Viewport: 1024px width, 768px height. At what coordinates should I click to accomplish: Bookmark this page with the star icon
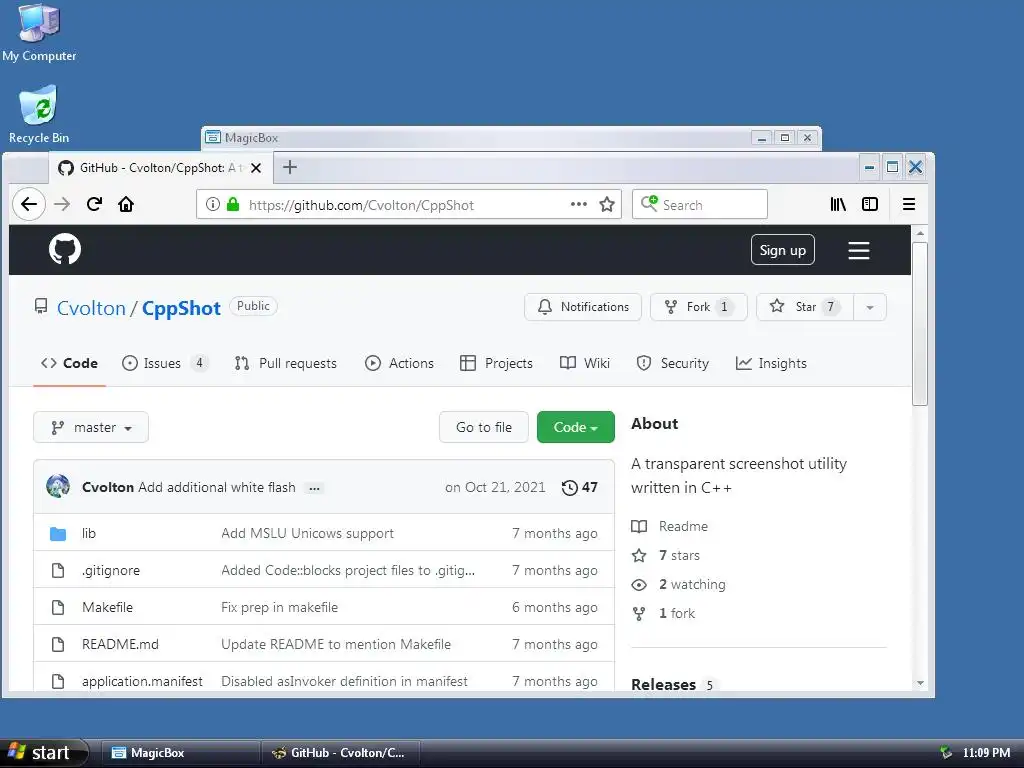click(607, 204)
